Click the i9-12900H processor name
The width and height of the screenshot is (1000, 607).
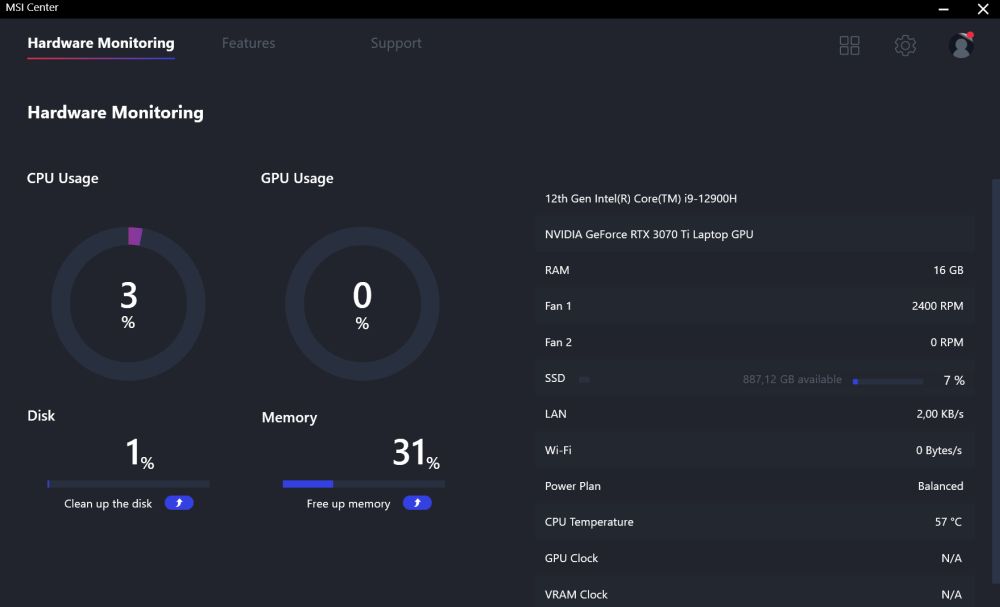pyautogui.click(x=640, y=198)
